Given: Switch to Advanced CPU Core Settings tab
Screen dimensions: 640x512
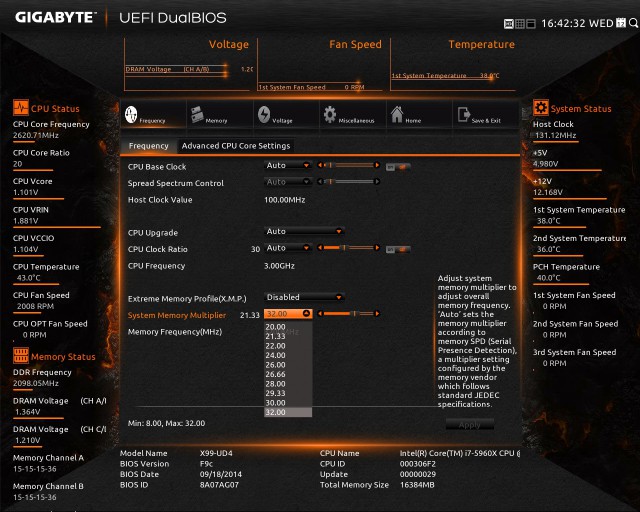Looking at the screenshot, I should (236, 146).
